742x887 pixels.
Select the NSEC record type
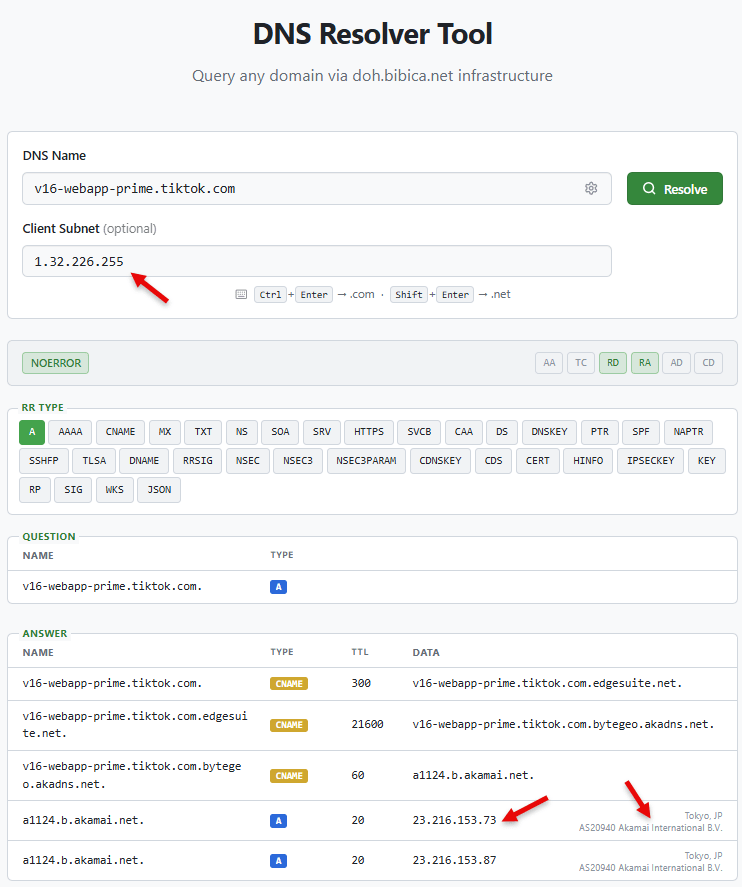(x=248, y=460)
